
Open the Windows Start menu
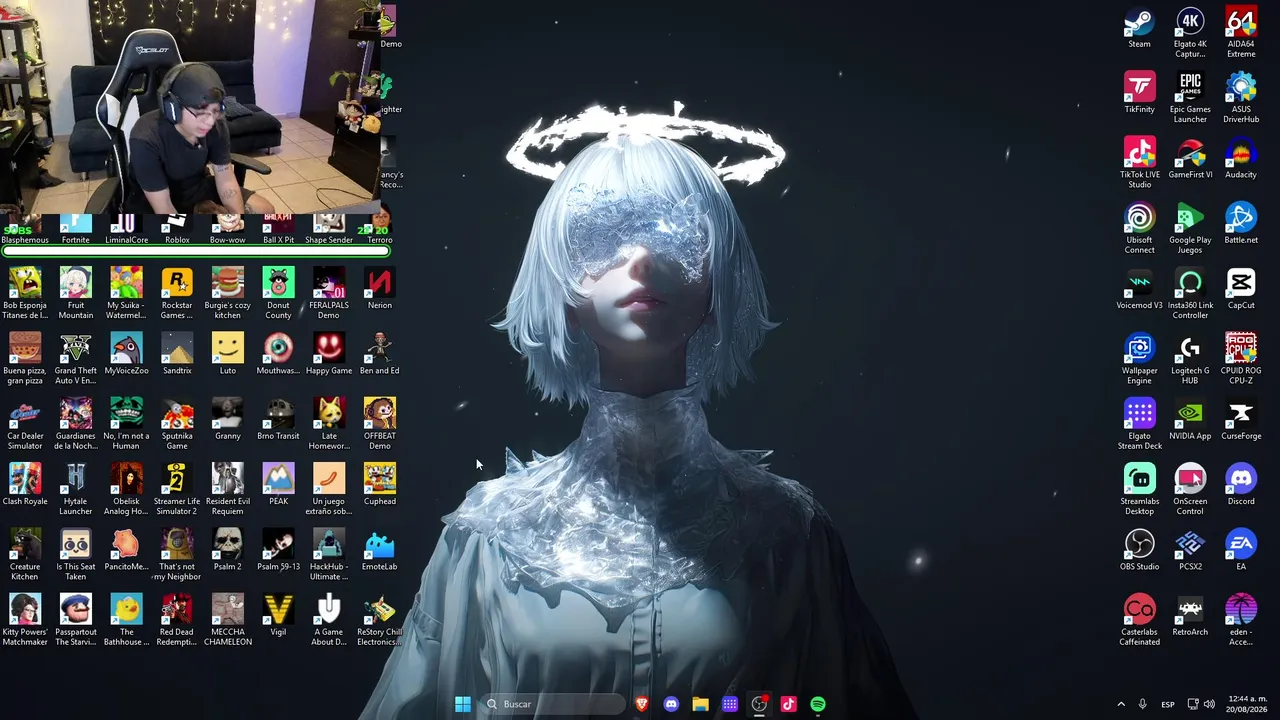pos(463,704)
